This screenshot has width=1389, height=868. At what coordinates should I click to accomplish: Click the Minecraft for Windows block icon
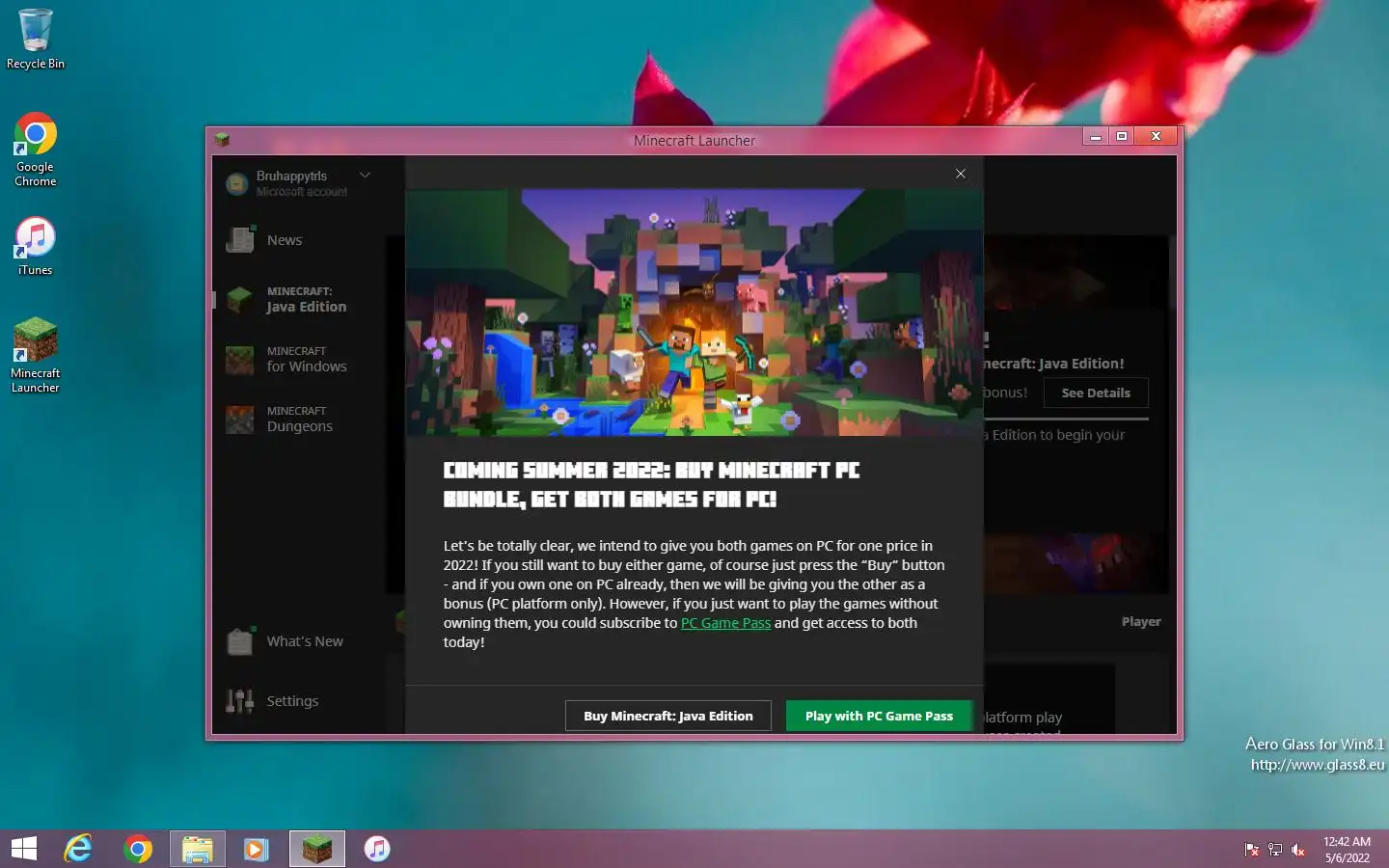click(x=239, y=360)
